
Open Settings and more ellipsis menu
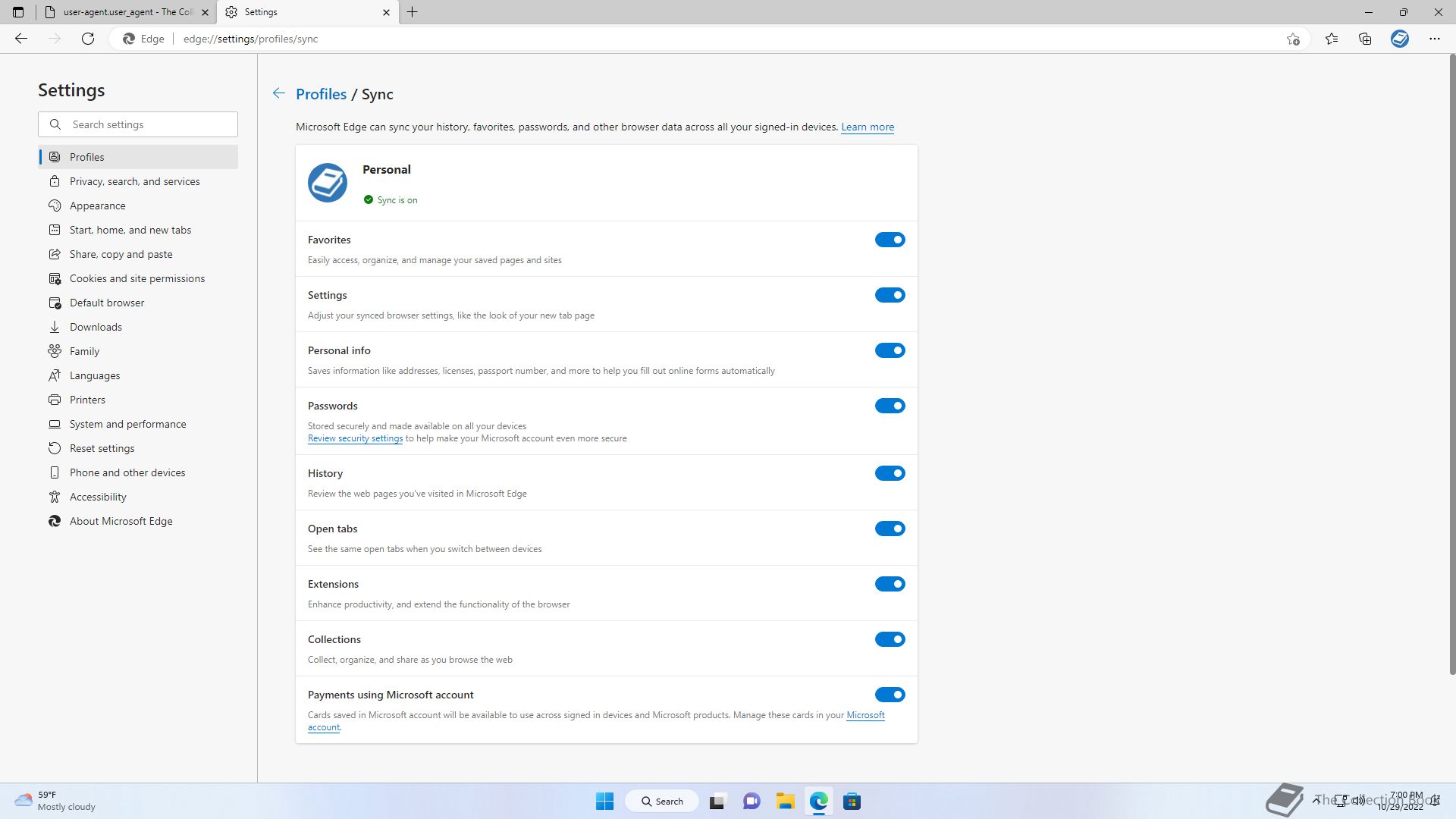coord(1435,39)
